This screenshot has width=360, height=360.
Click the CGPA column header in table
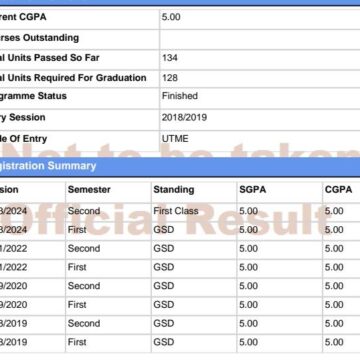point(338,190)
